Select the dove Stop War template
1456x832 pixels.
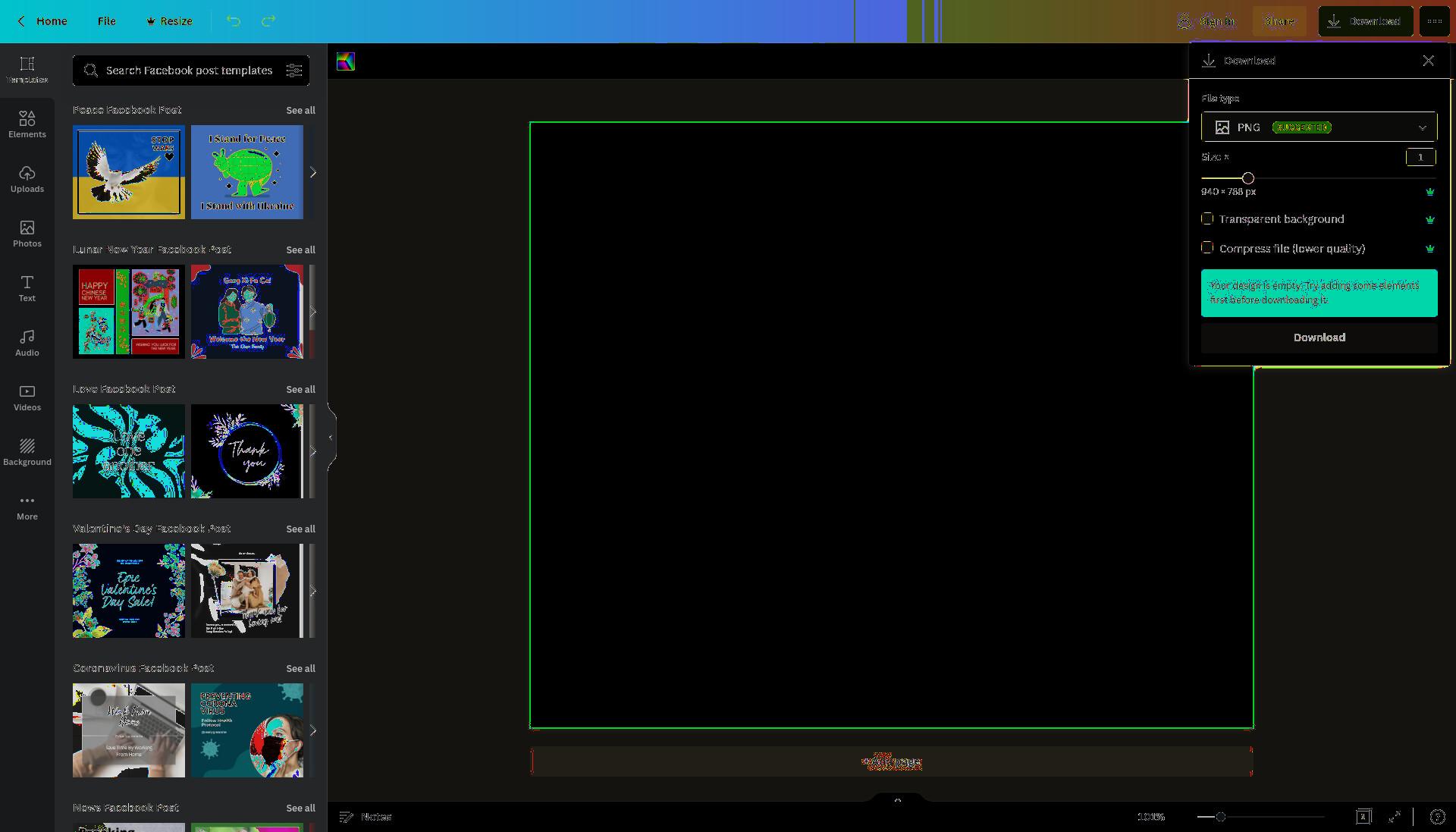pos(129,172)
